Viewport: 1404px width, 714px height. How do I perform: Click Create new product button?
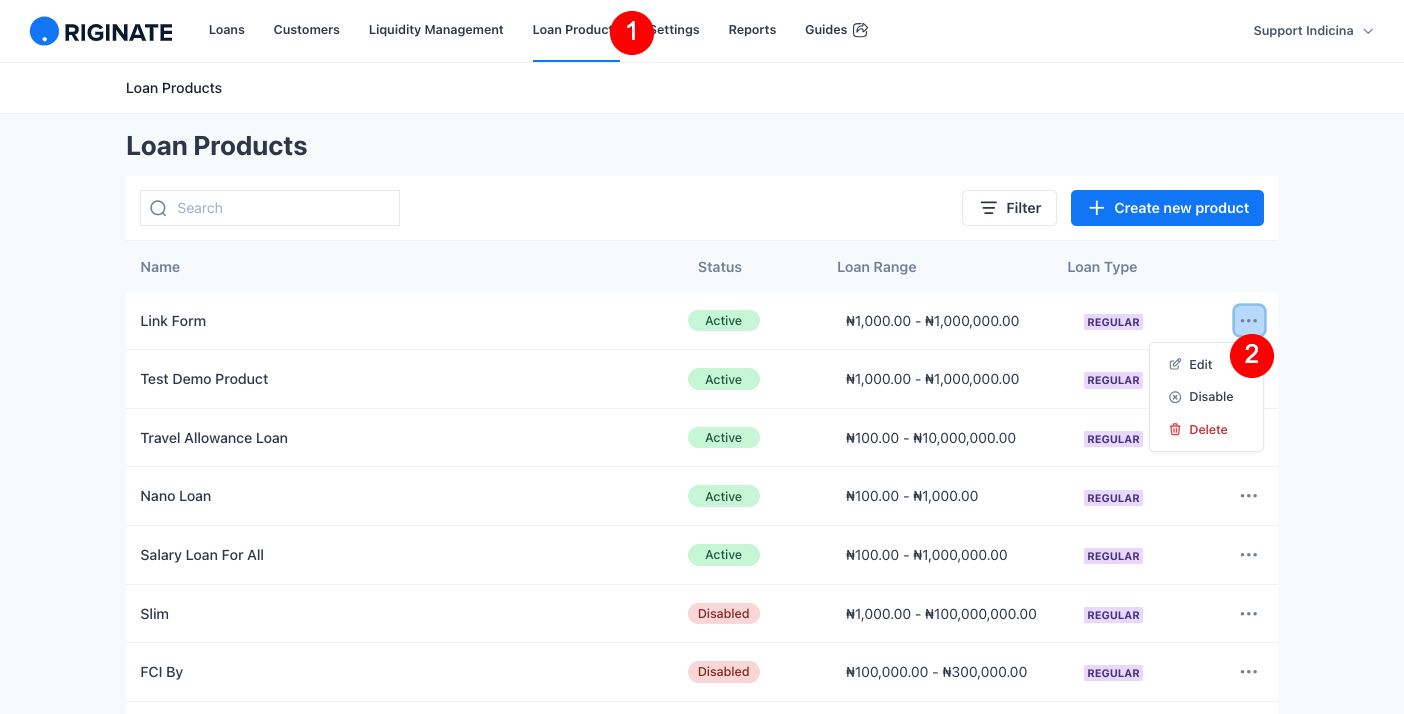pyautogui.click(x=1167, y=208)
